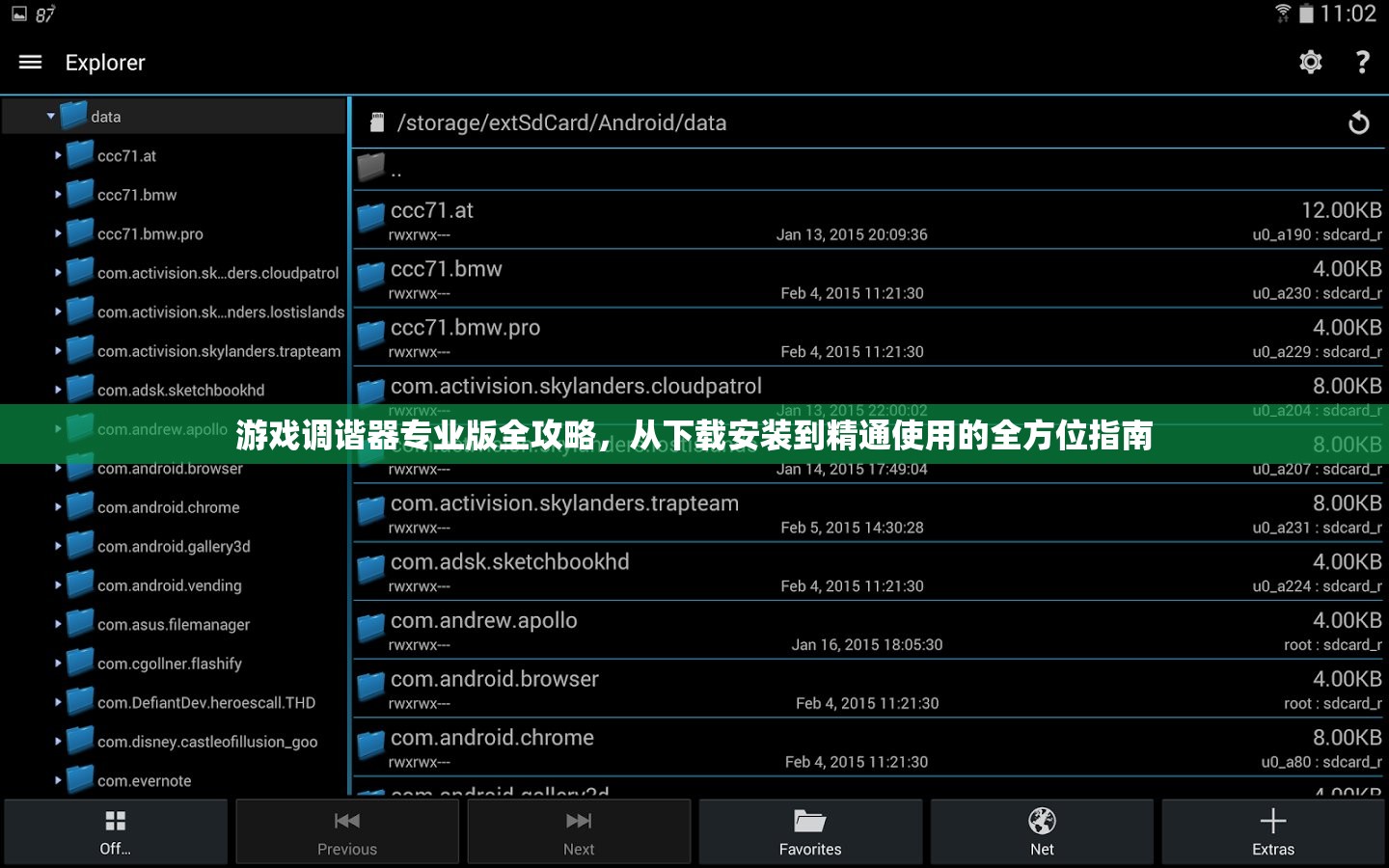Expand ccc71.at in the sidebar
This screenshot has height=868, width=1389.
[58, 154]
